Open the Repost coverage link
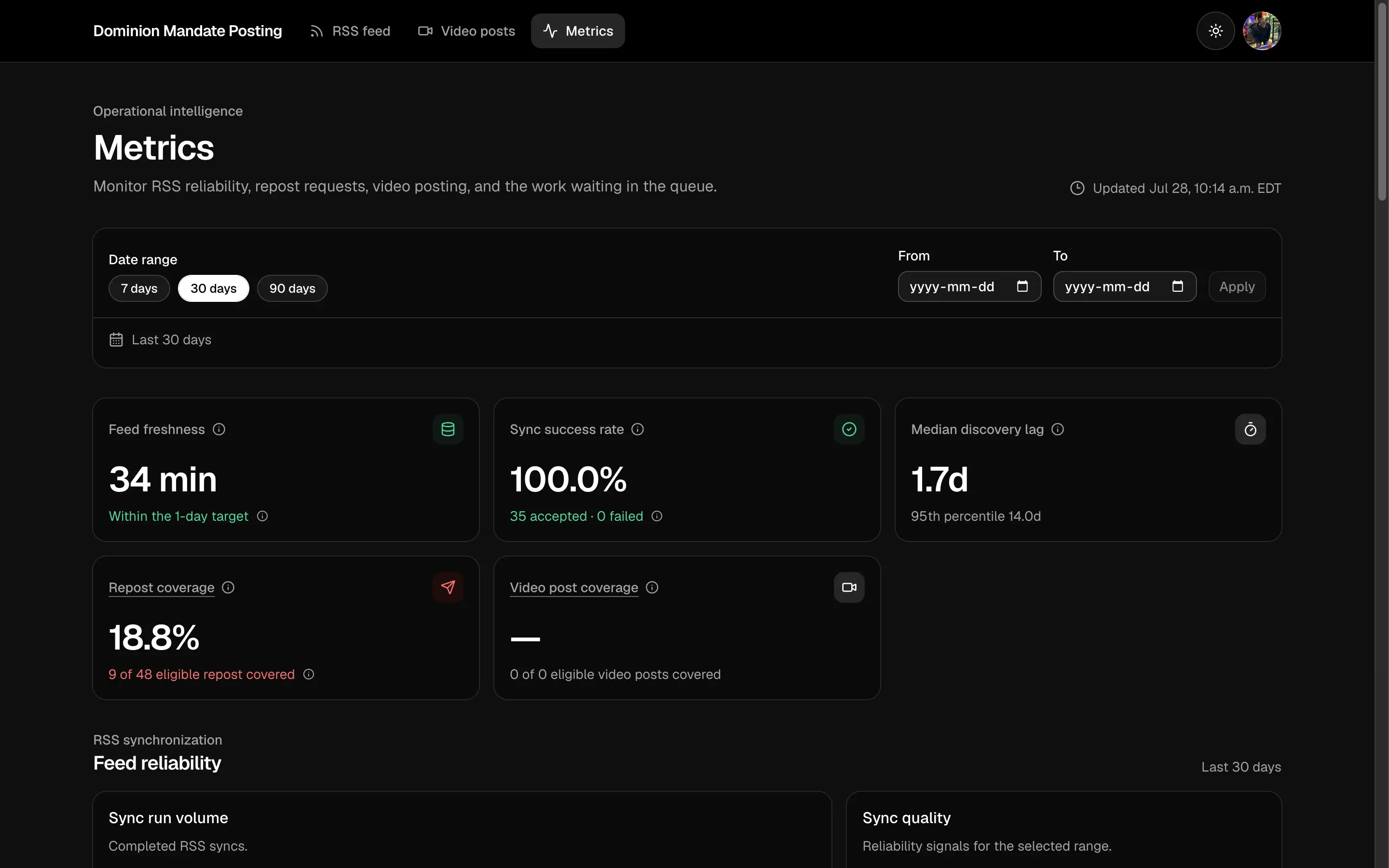Image resolution: width=1389 pixels, height=868 pixels. click(161, 587)
